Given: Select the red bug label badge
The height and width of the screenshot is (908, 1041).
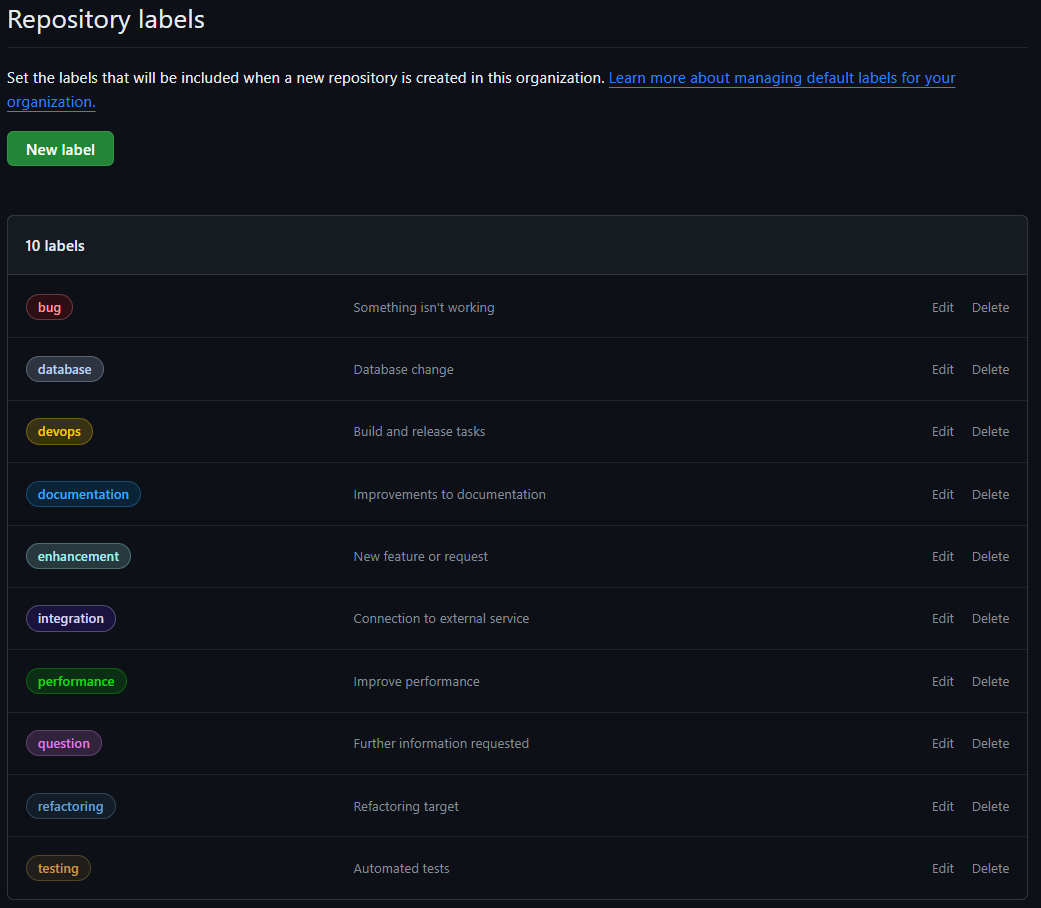Looking at the screenshot, I should 49,307.
